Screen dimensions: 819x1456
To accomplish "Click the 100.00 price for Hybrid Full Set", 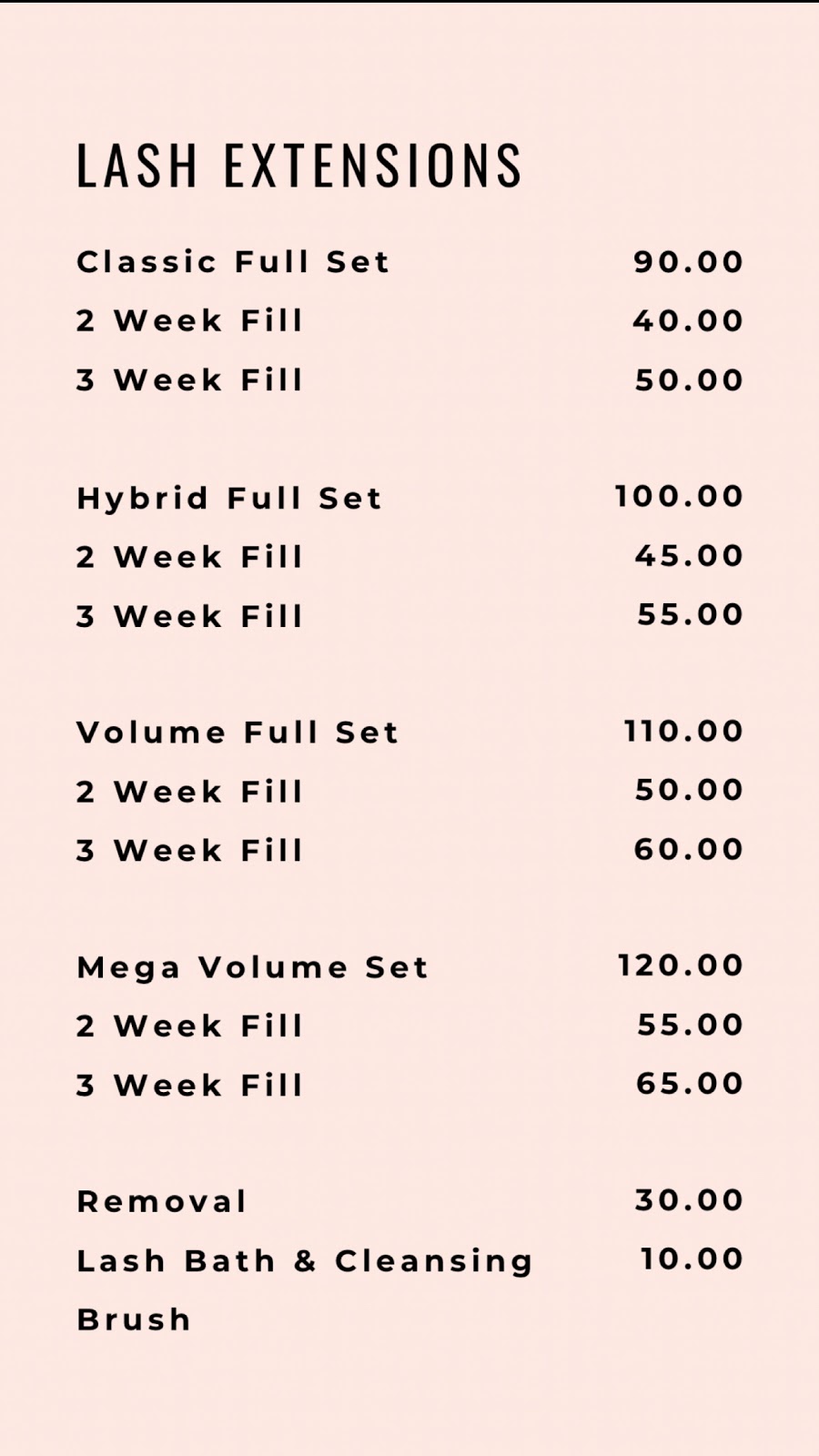I will pyautogui.click(x=680, y=497).
